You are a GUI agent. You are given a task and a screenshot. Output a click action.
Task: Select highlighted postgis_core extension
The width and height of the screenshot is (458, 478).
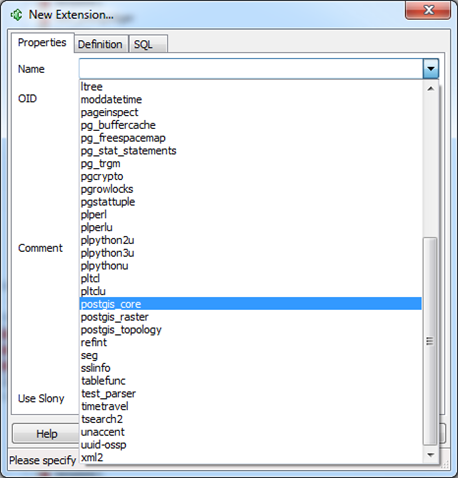(x=251, y=304)
